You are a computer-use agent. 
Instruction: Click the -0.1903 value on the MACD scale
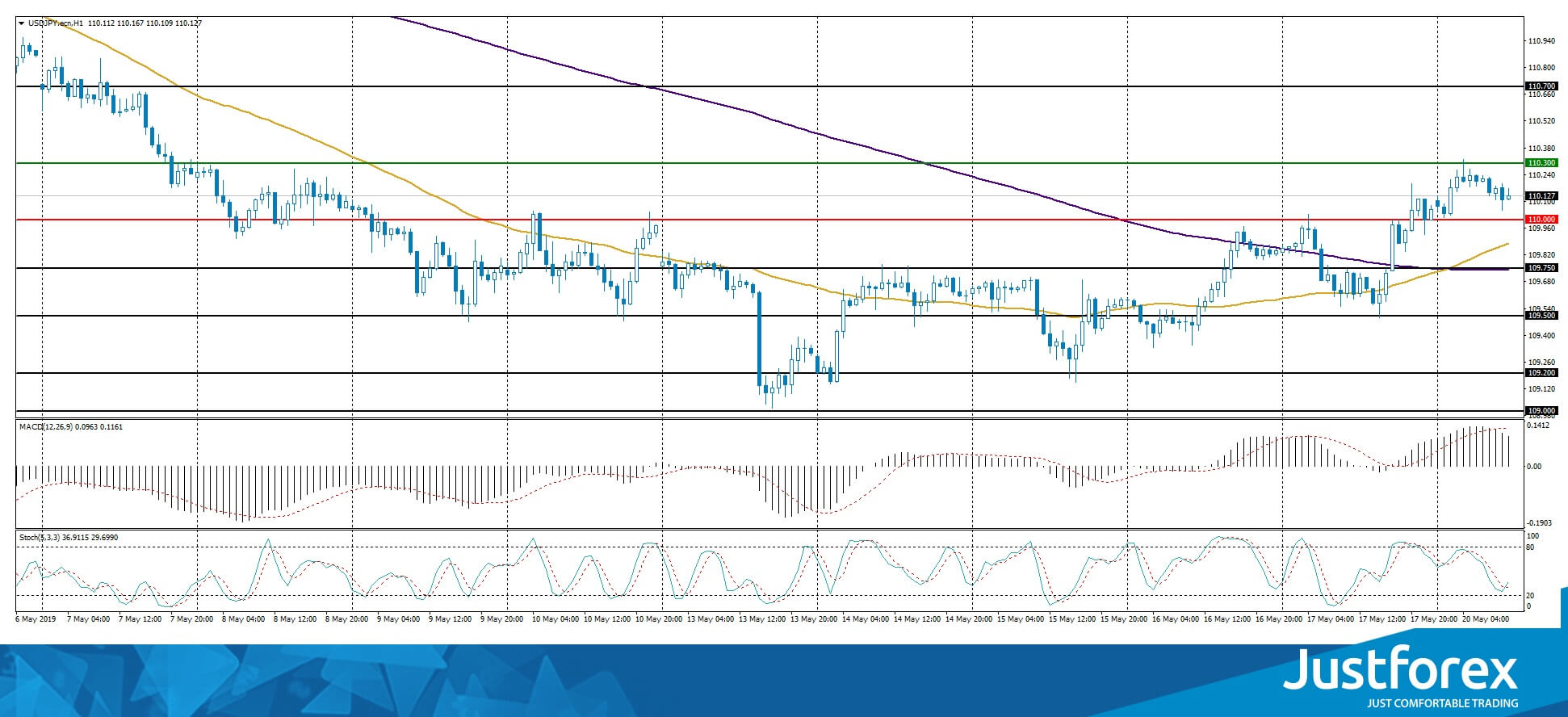point(1539,523)
